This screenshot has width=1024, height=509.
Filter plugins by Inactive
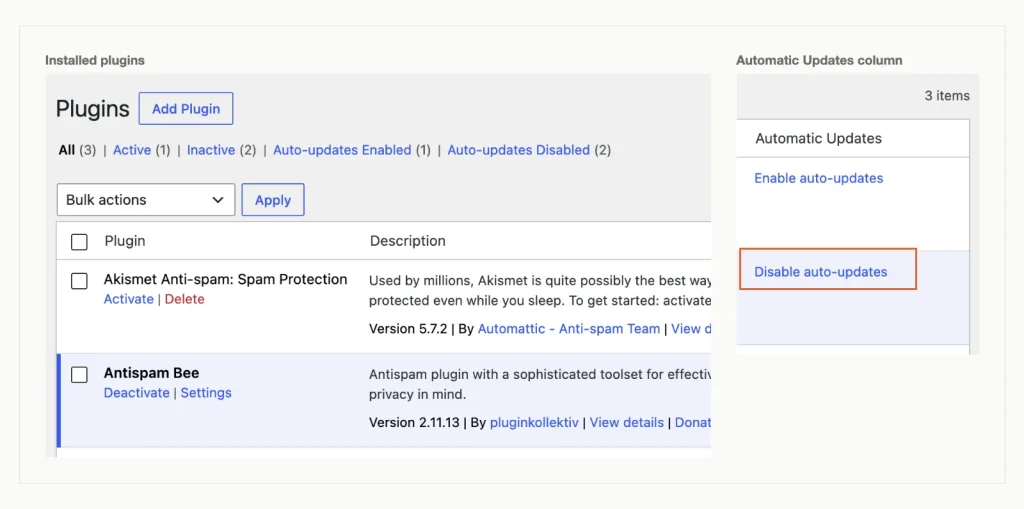211,150
